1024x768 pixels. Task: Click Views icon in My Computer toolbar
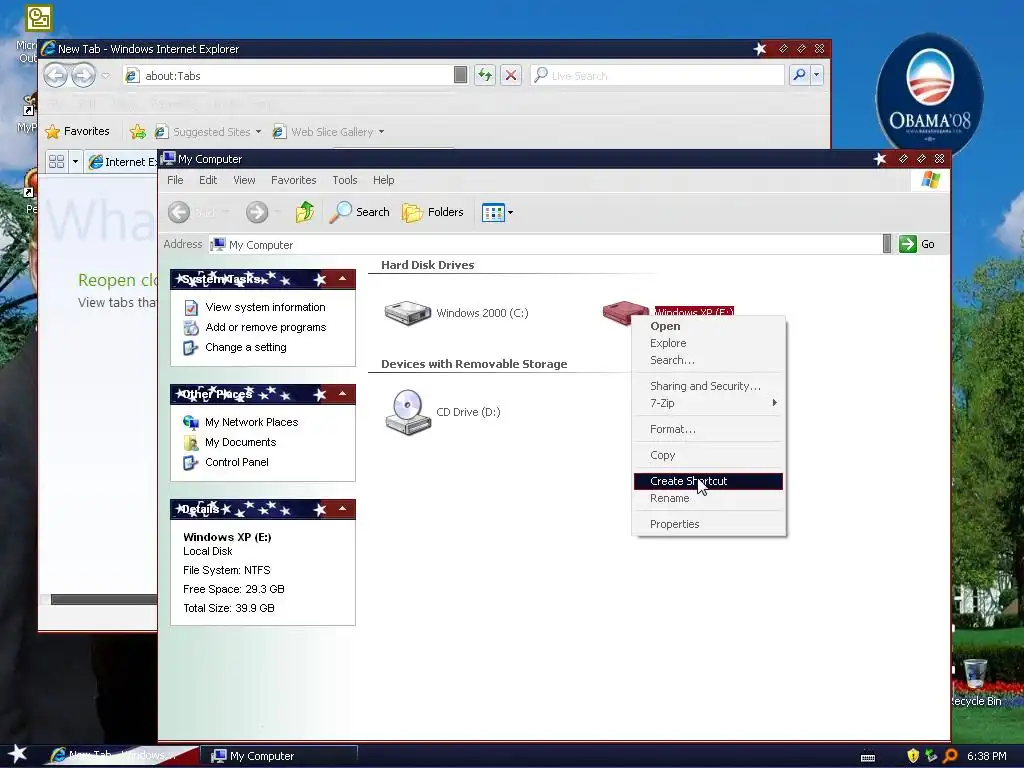492,212
